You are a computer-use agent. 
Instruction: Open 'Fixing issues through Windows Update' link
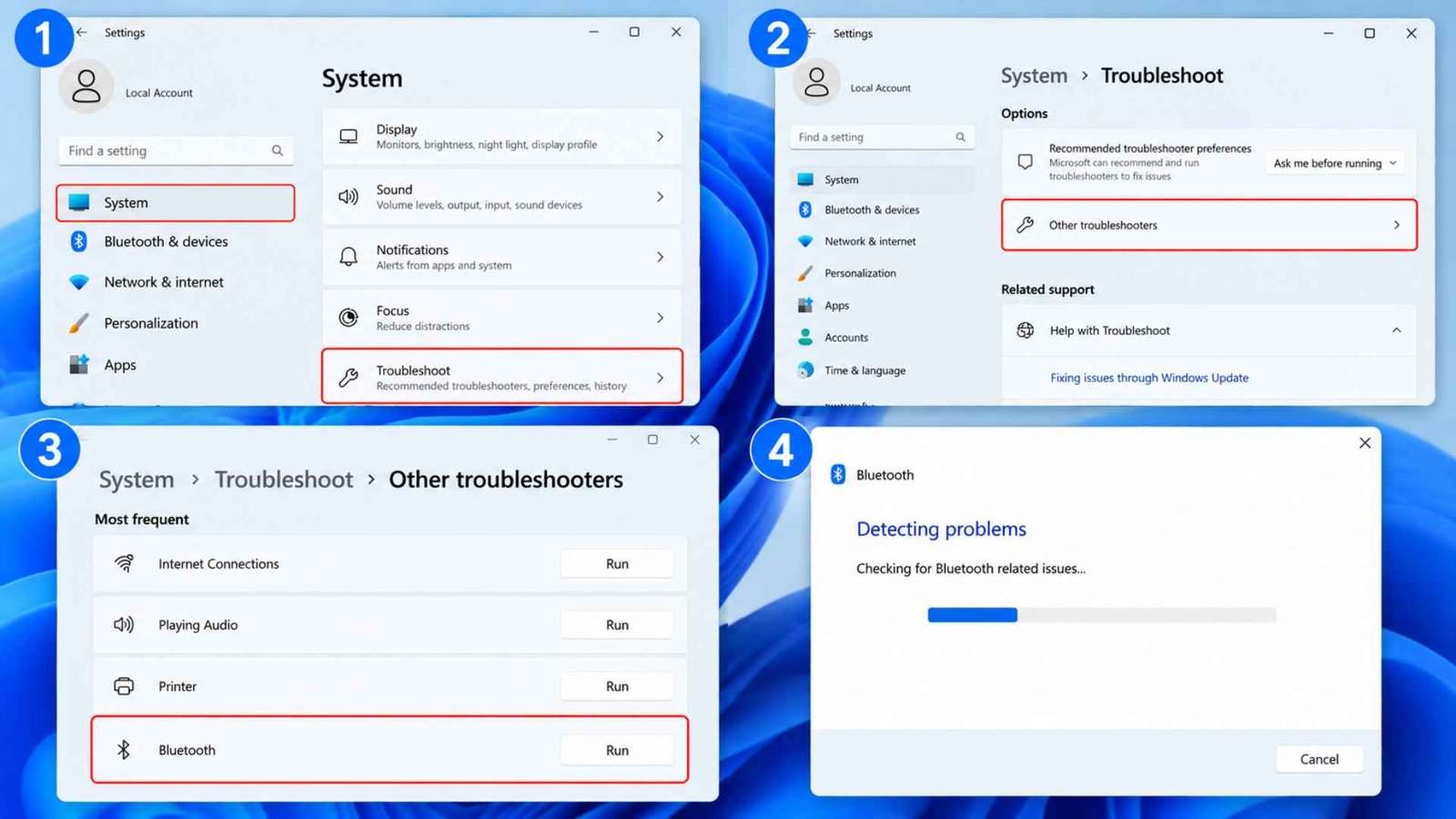(1149, 378)
